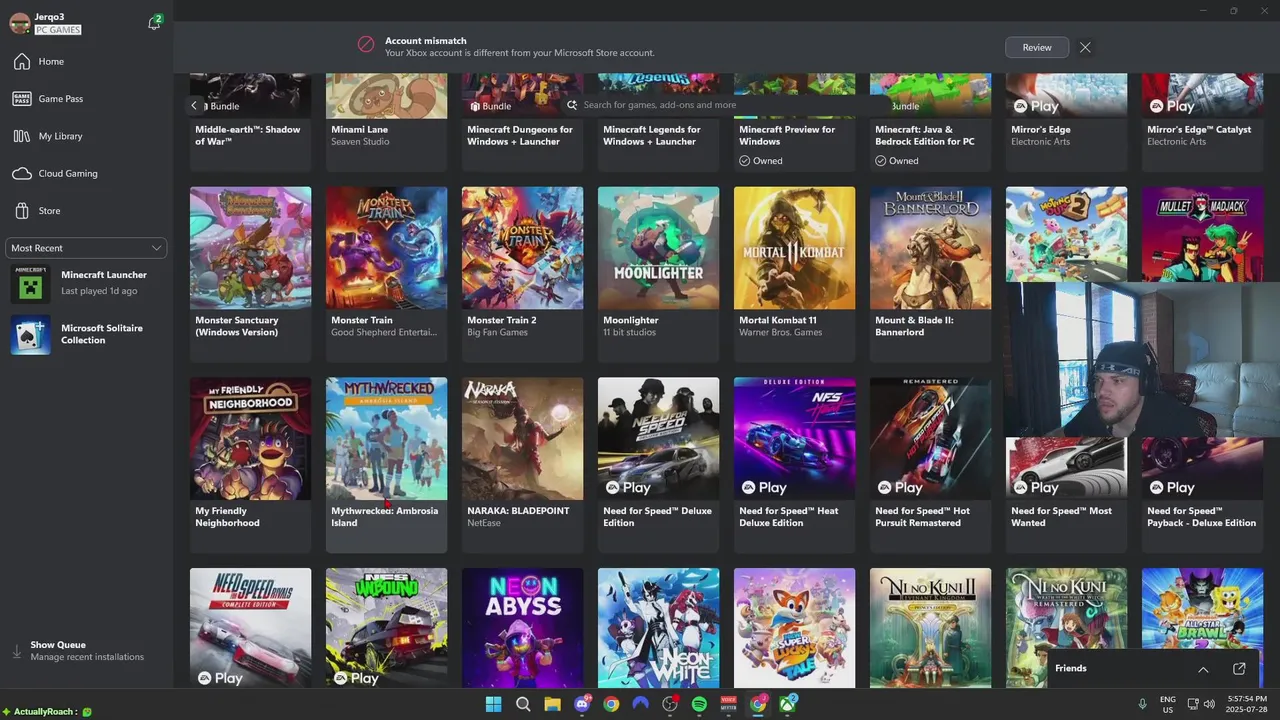Open Need for Speed Heat Deluxe tile
Screen dimensions: 1280x720
794,464
